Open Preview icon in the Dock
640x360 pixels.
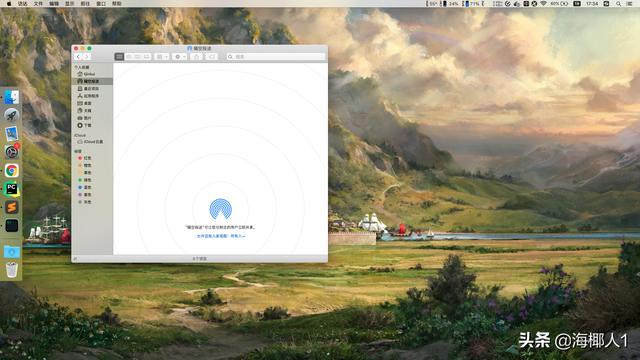pos(11,134)
